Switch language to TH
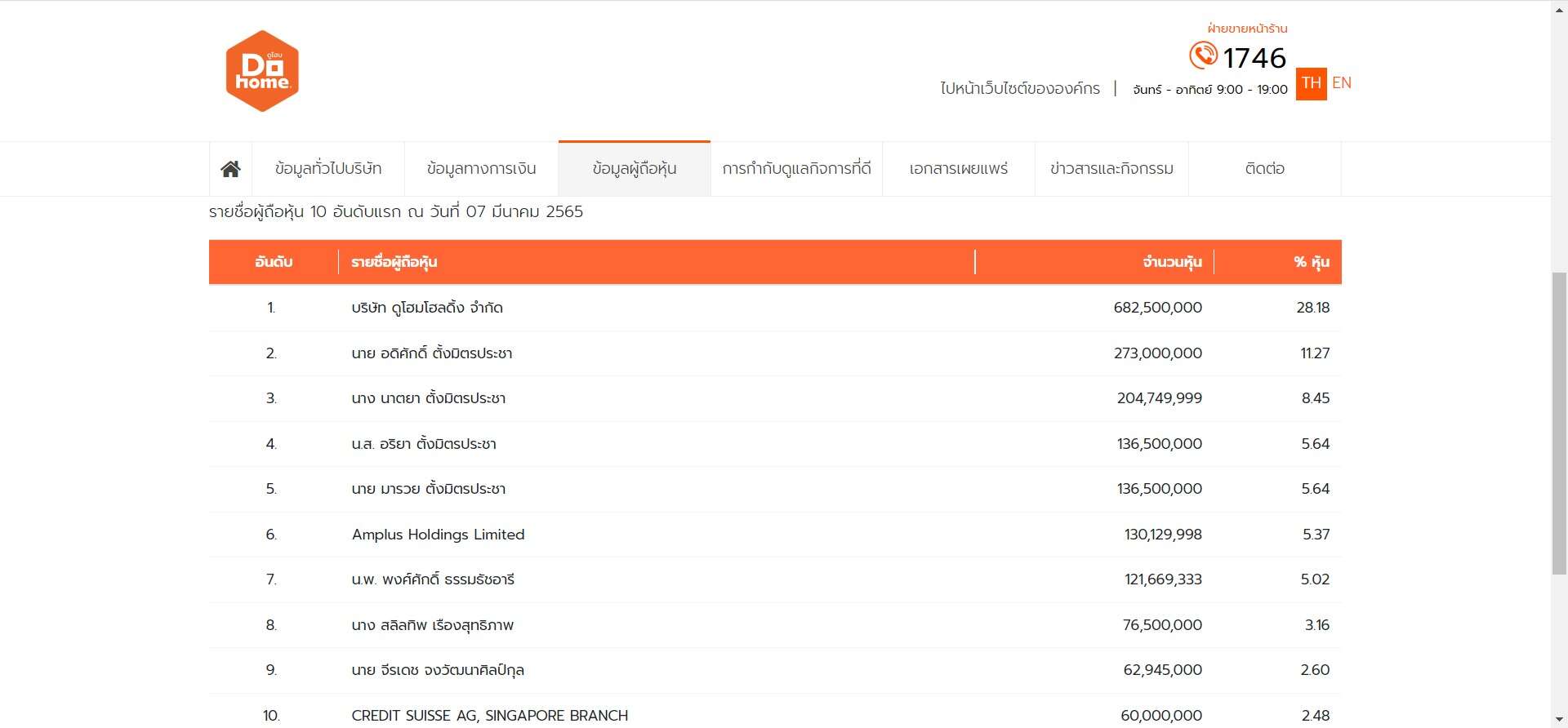 pyautogui.click(x=1311, y=83)
